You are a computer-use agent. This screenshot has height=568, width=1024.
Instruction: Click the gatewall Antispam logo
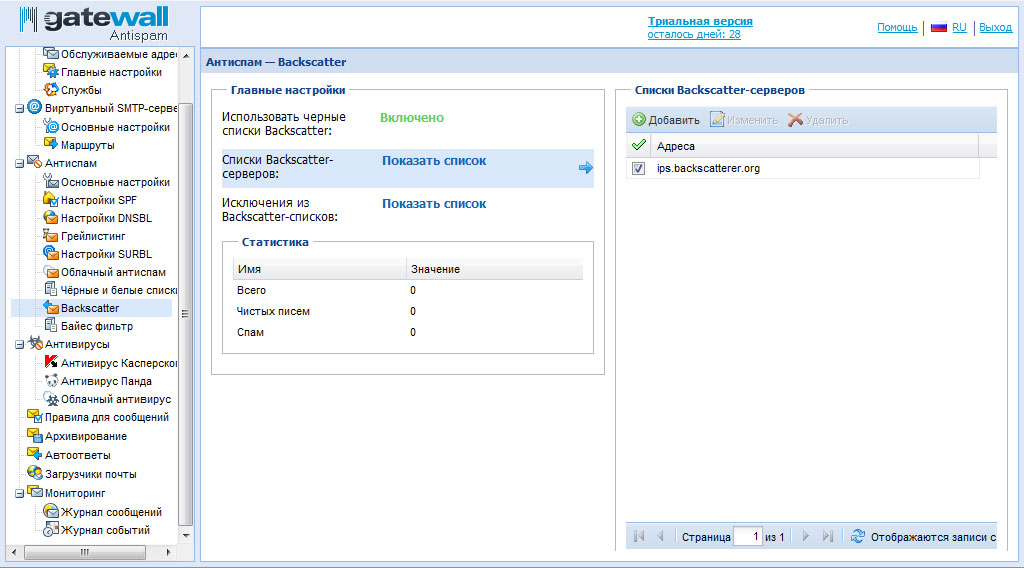tap(95, 24)
